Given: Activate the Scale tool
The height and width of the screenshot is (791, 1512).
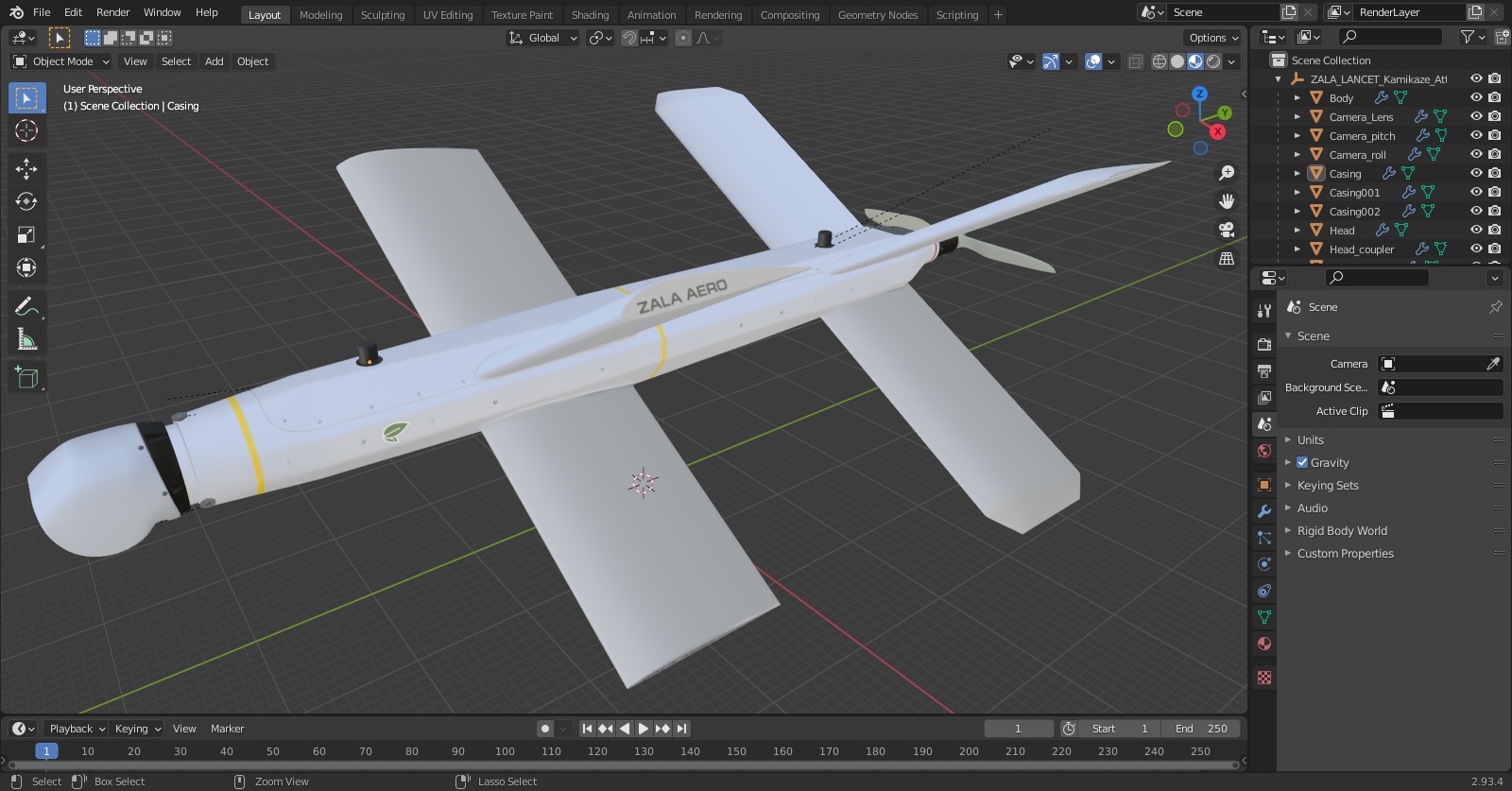Looking at the screenshot, I should click(x=26, y=235).
